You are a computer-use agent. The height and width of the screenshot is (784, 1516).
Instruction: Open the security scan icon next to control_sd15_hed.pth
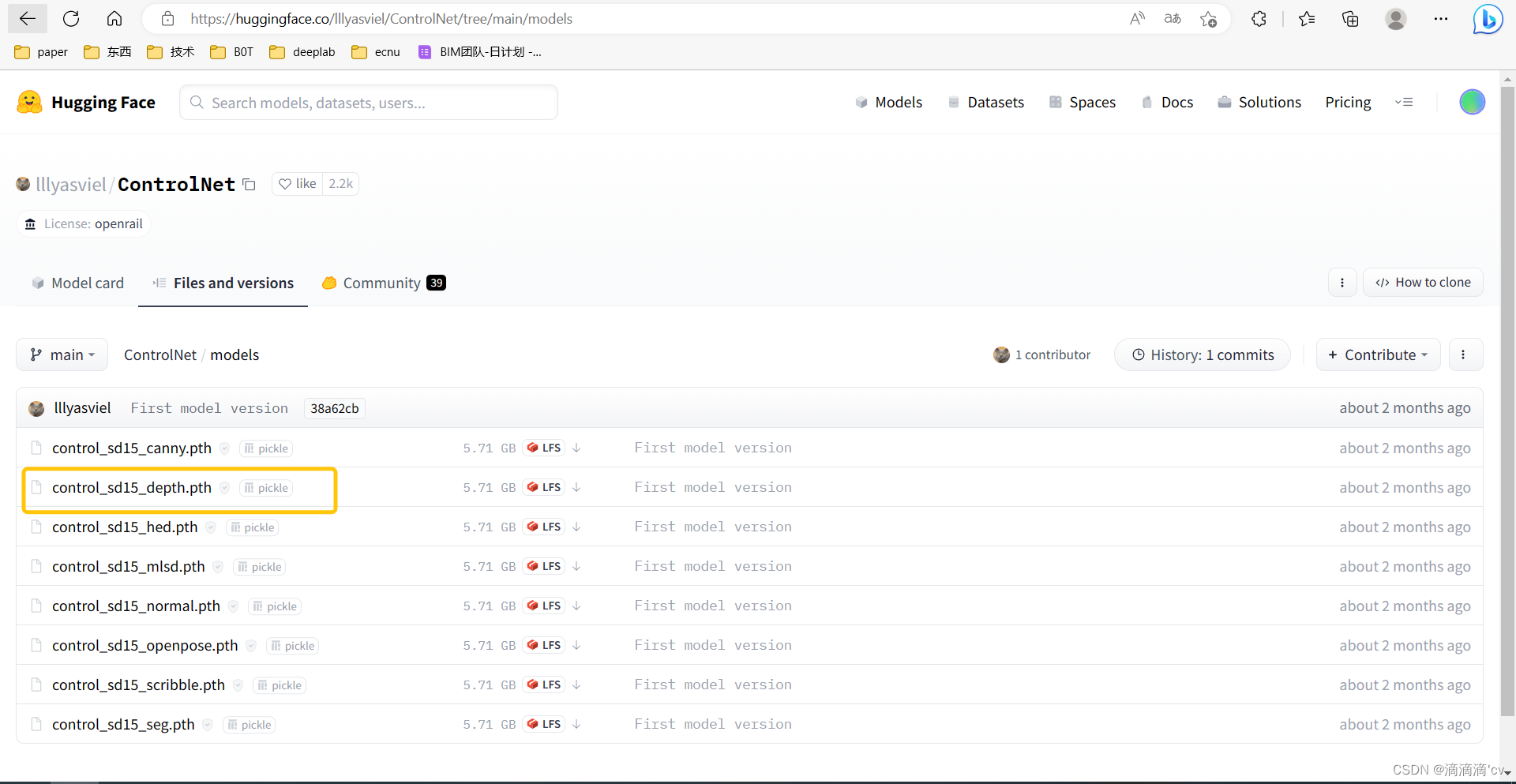211,527
